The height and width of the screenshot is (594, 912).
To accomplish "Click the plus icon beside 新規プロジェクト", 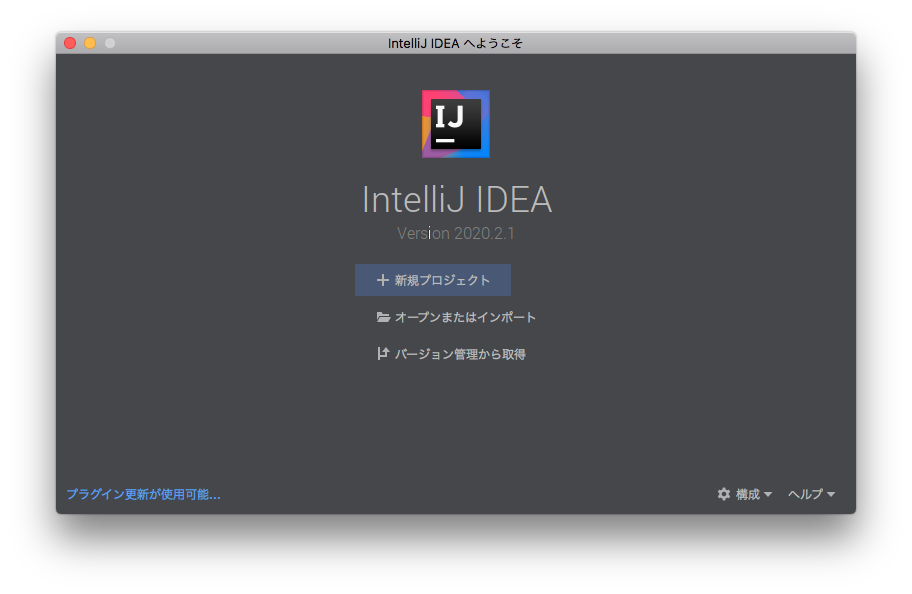I will (x=382, y=280).
